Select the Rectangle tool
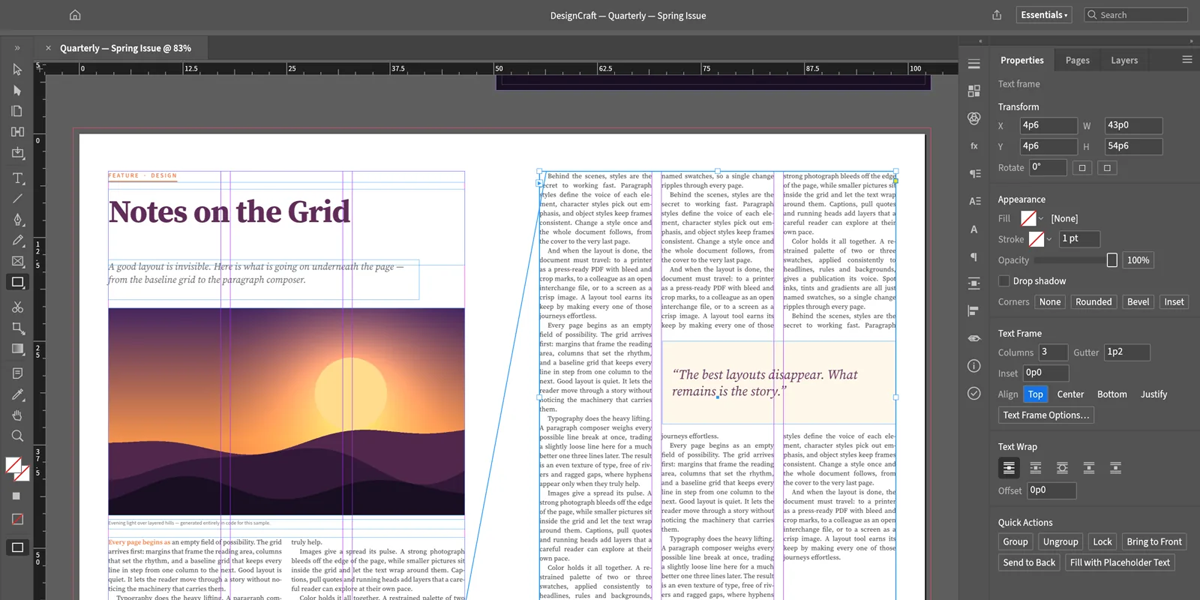1200x600 pixels. [x=17, y=283]
